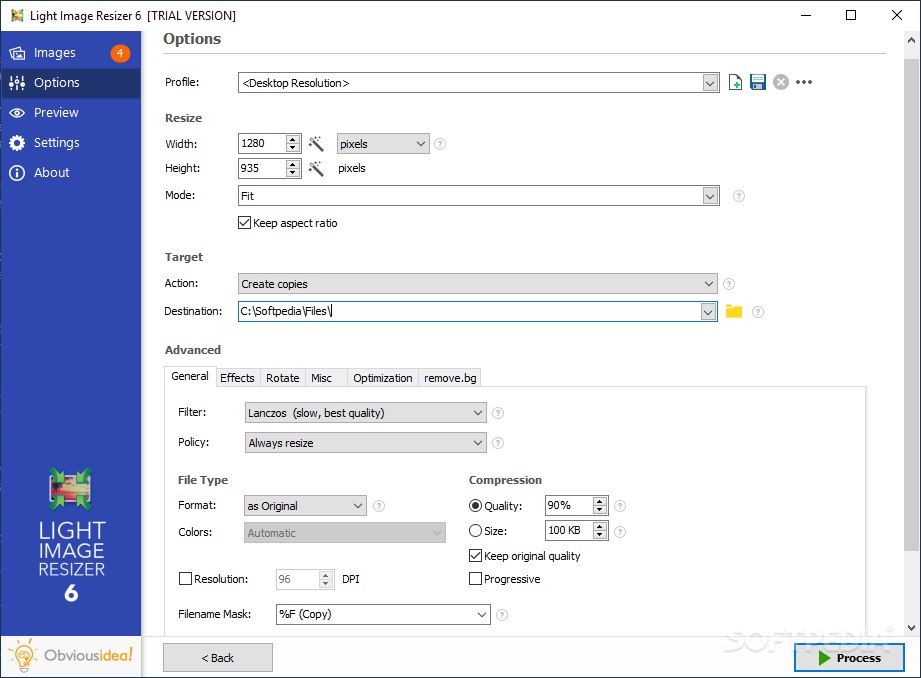Open help for the width unit dropdown
921x678 pixels.
pos(440,144)
